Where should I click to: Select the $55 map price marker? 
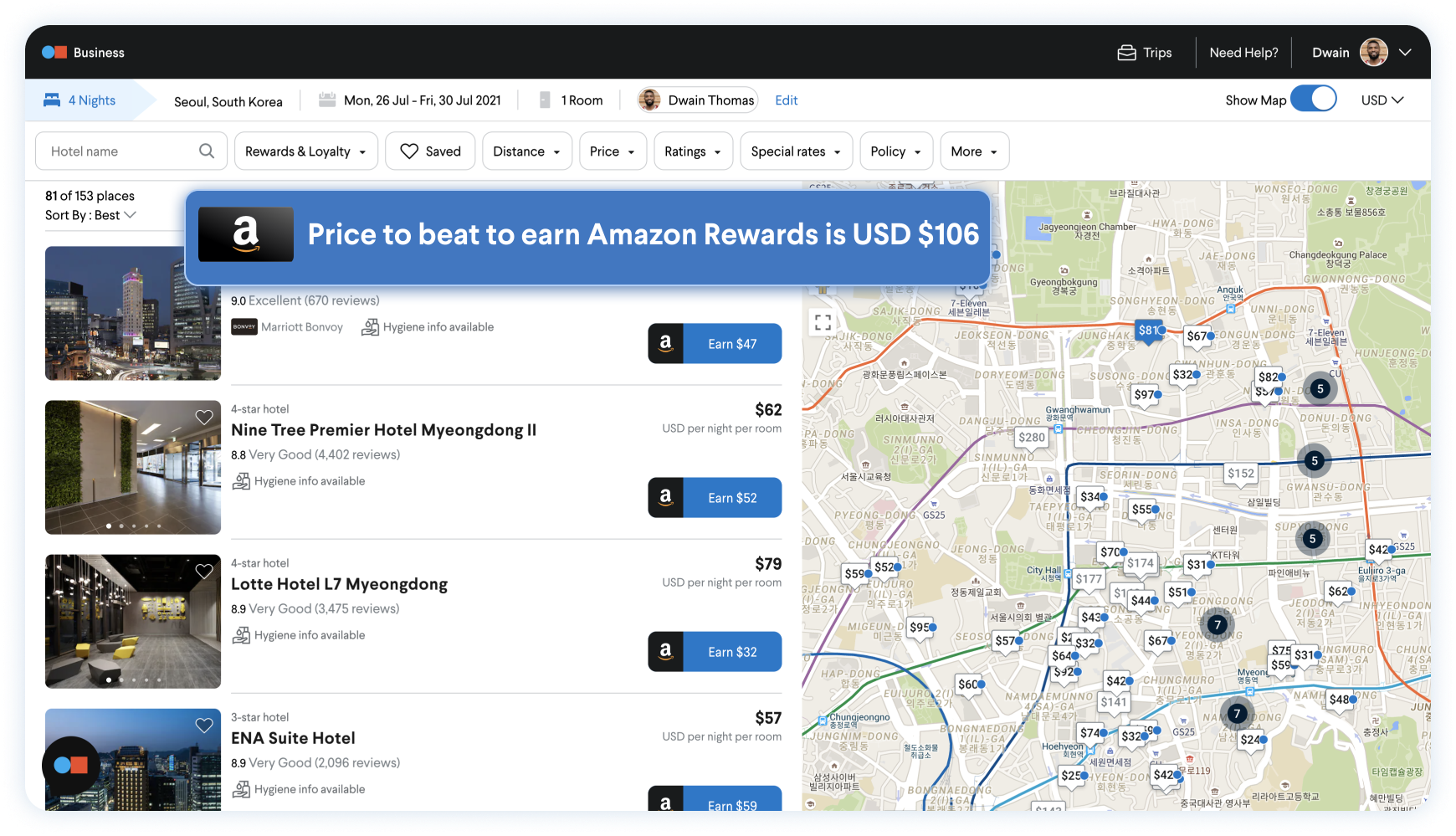point(1144,510)
